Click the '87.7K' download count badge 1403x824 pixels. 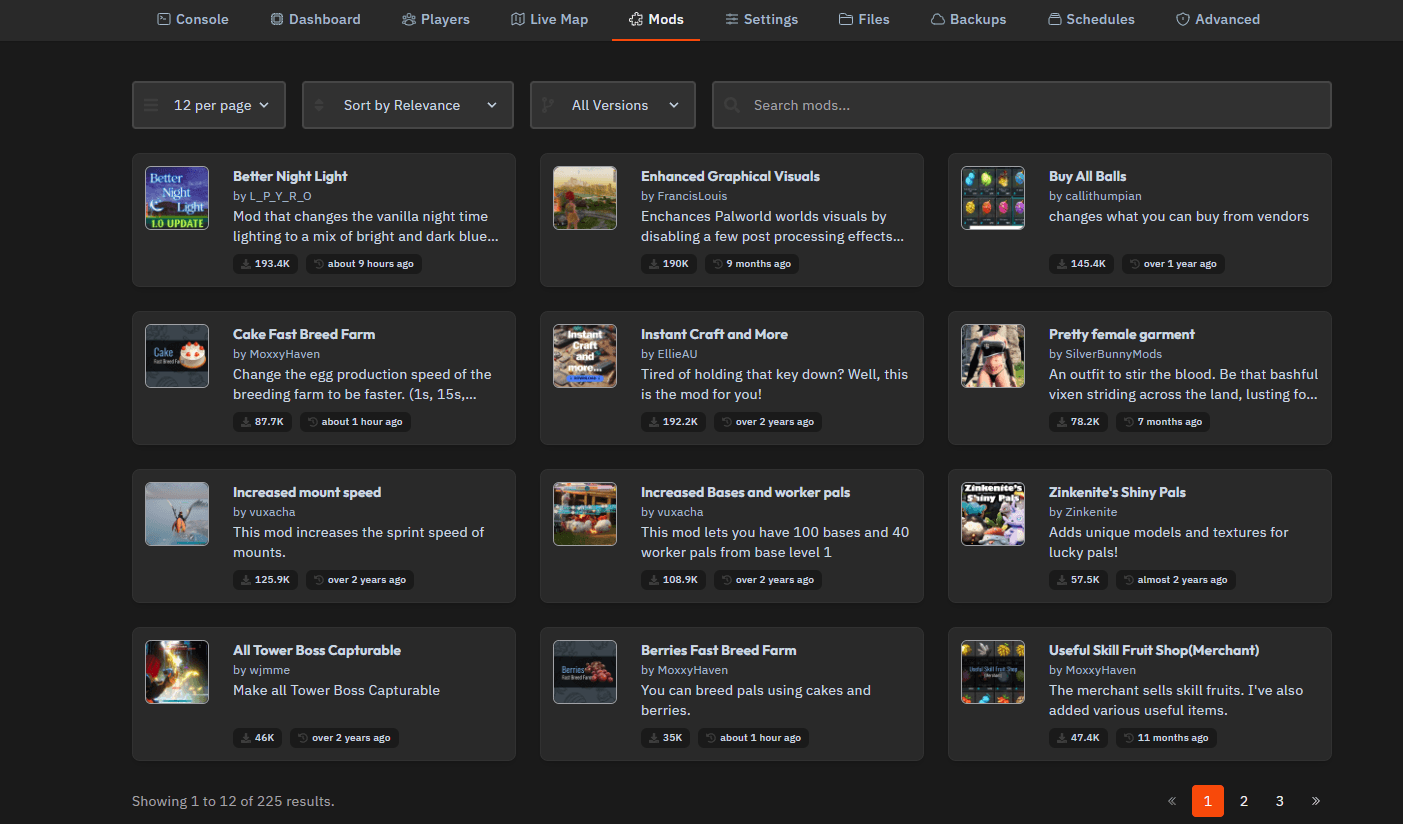(x=262, y=422)
